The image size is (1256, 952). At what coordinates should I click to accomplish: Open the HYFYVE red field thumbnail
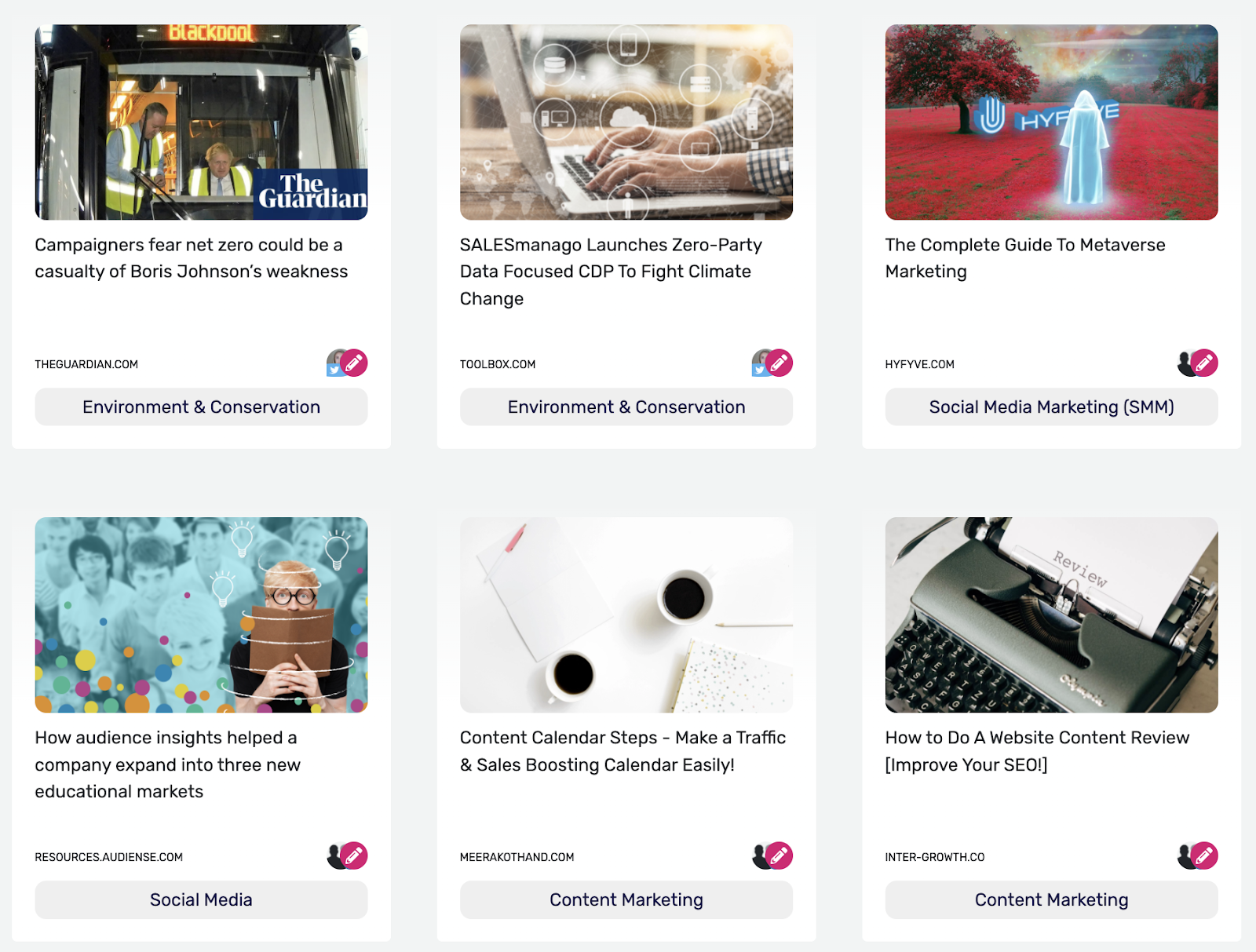coord(1052,122)
